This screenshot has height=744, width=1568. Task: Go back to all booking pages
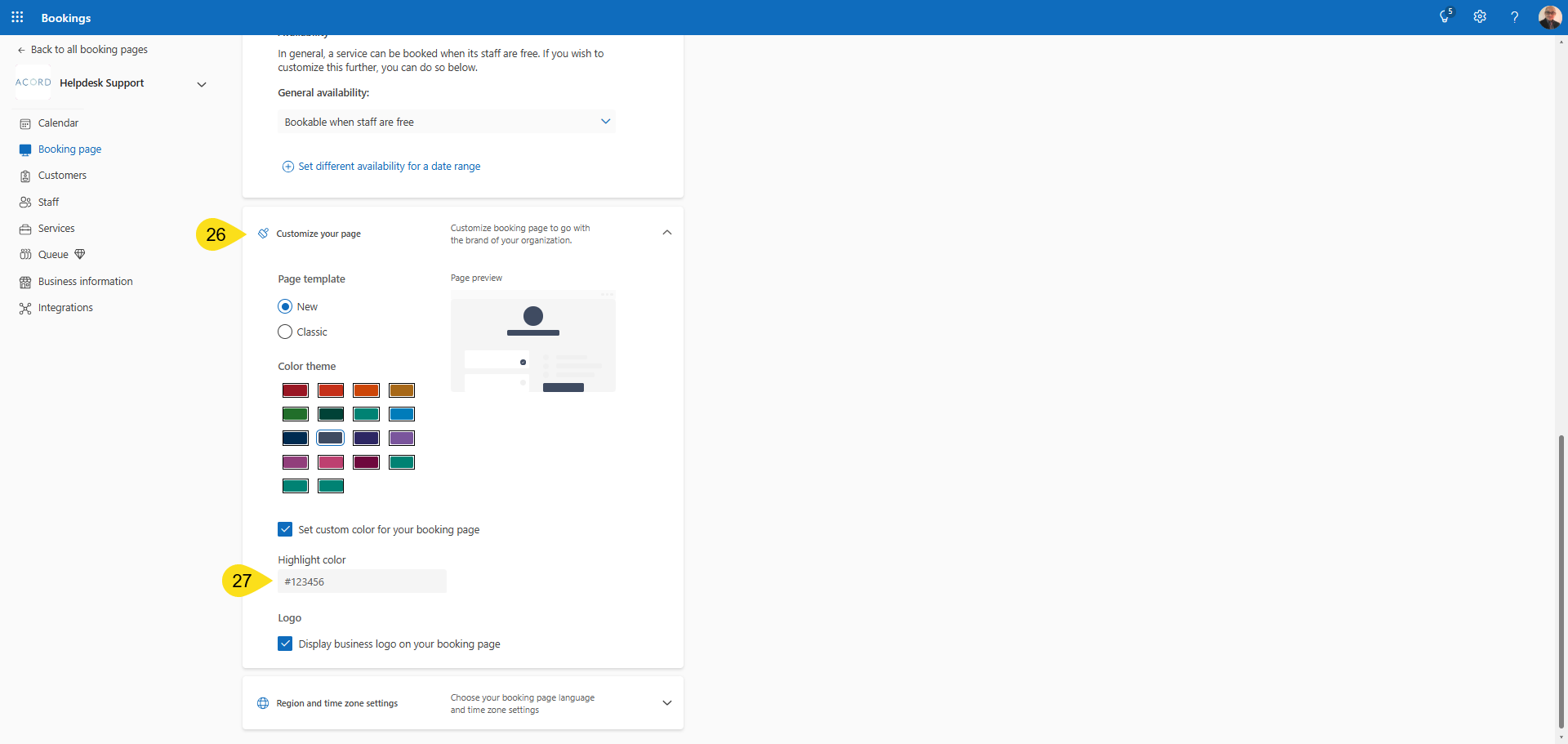(88, 50)
